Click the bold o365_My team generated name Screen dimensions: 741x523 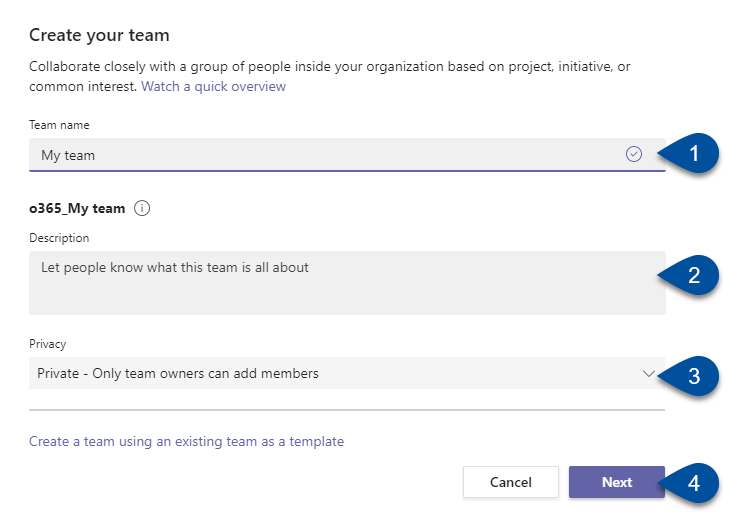[x=77, y=208]
